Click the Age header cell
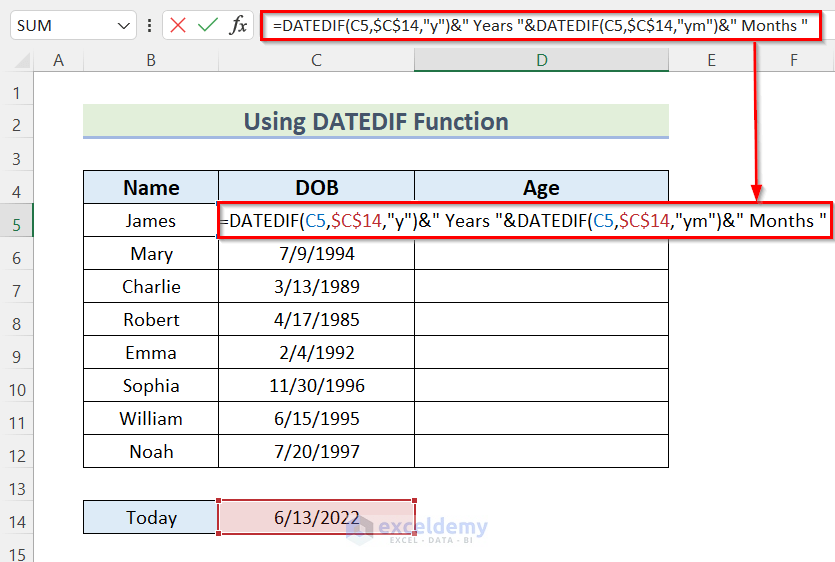835x562 pixels. click(x=541, y=188)
